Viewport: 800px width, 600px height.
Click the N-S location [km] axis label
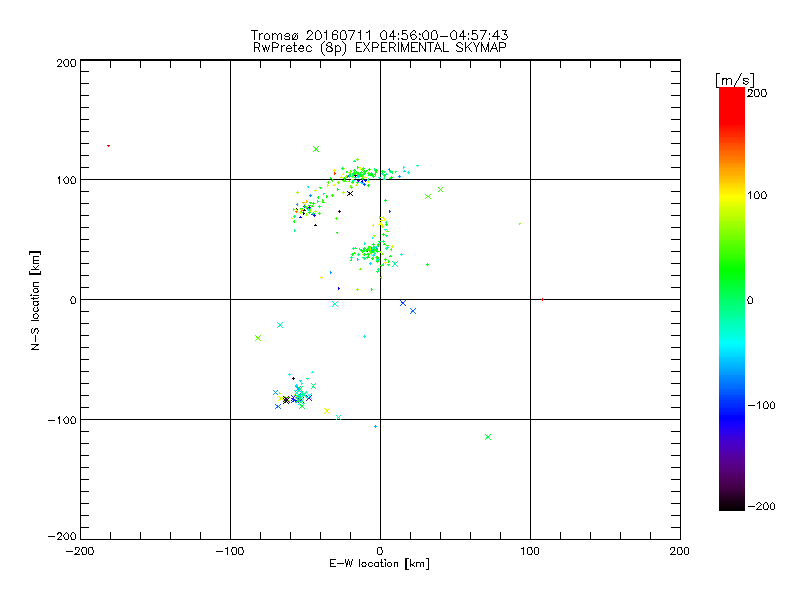[x=36, y=300]
